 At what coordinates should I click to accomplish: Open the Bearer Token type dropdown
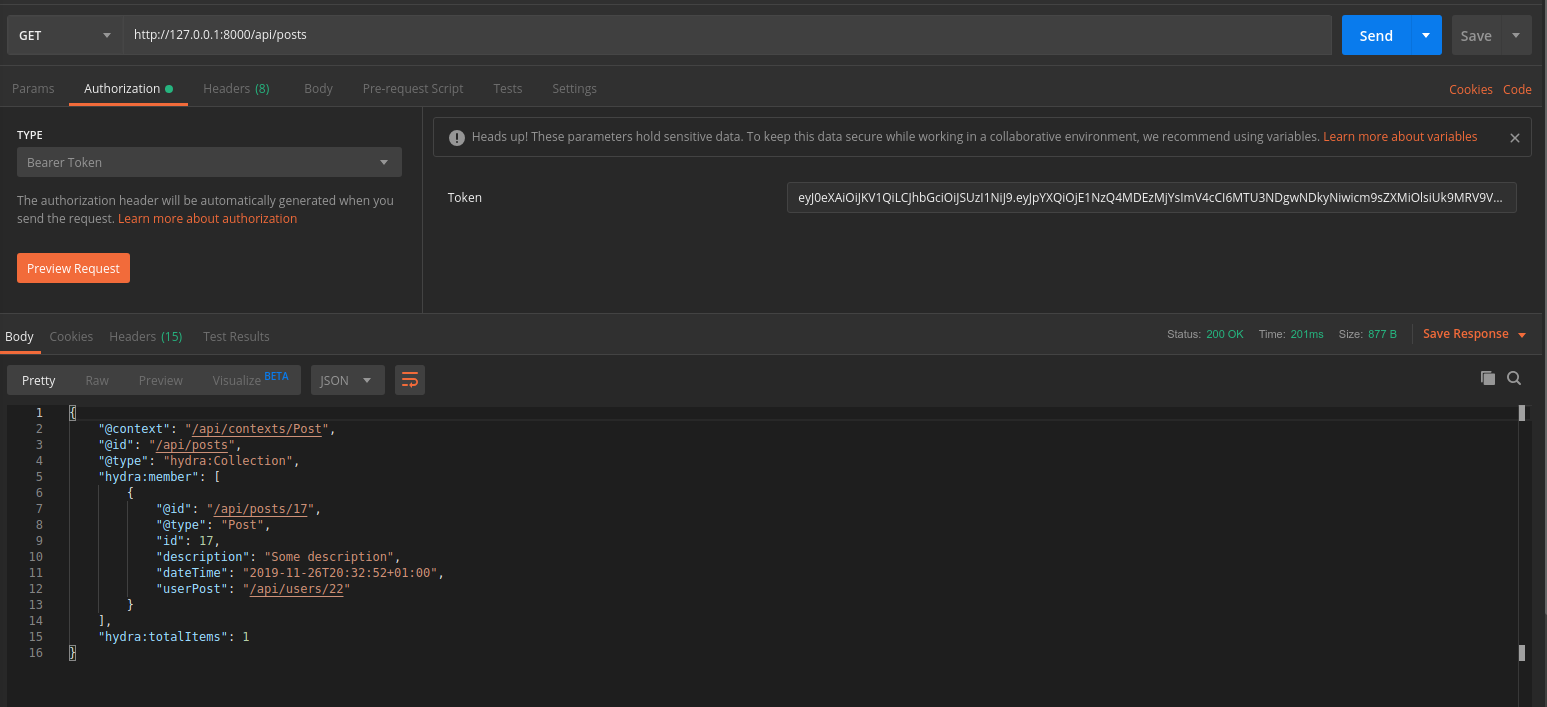pos(209,162)
